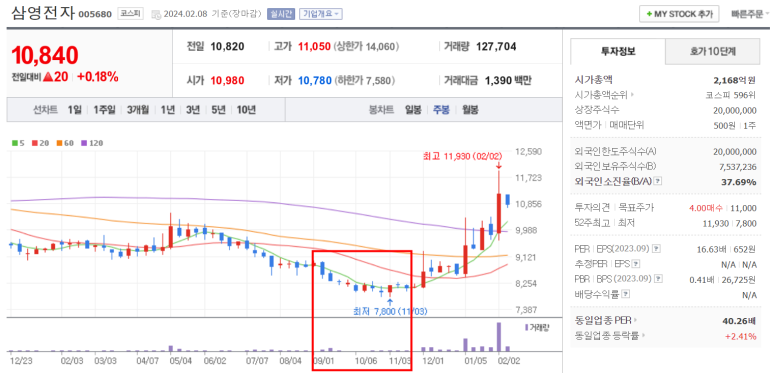Select the 3개월 line chart period
Image resolution: width=773 pixels, height=373 pixels.
(138, 109)
